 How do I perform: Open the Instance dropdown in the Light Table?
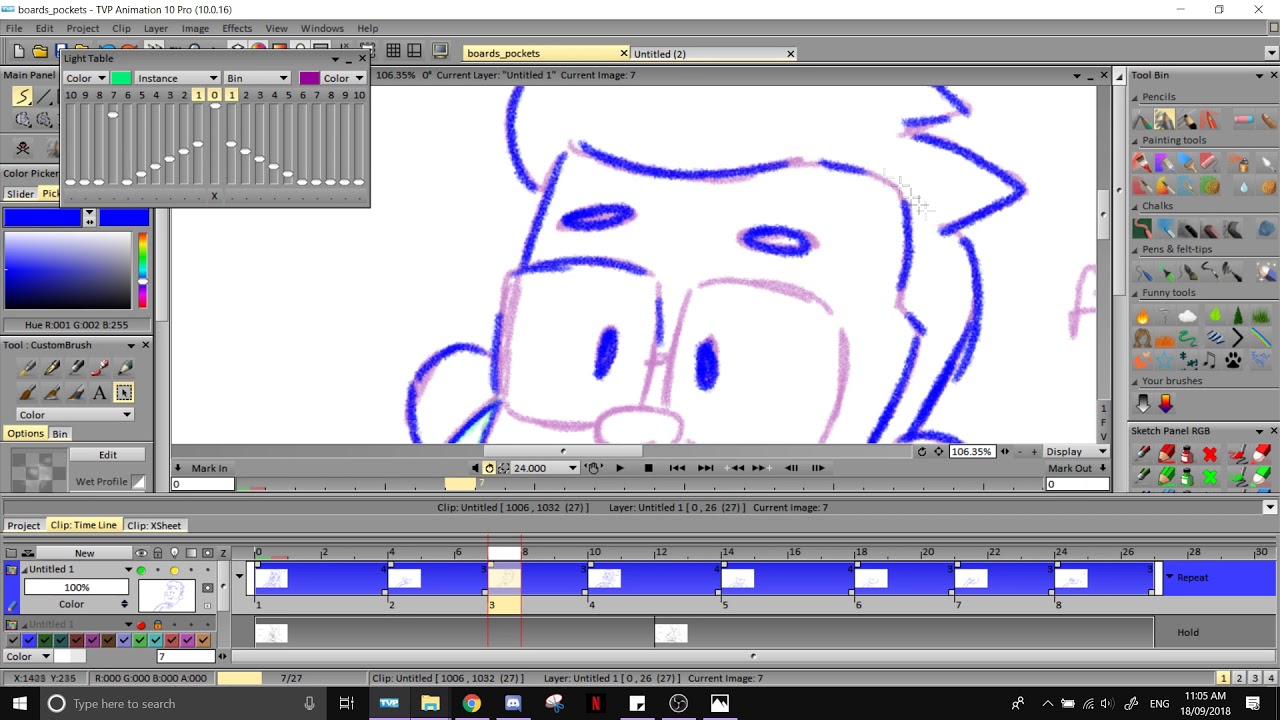coord(177,78)
